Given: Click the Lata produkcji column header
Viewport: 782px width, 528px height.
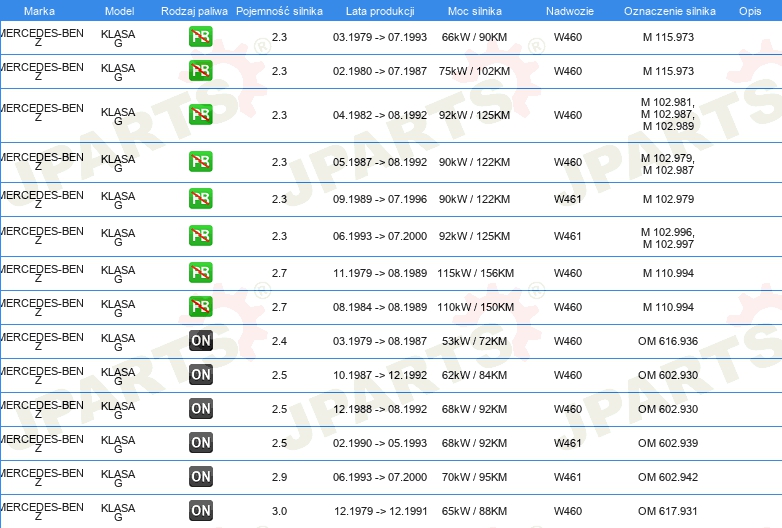Looking at the screenshot, I should point(379,10).
